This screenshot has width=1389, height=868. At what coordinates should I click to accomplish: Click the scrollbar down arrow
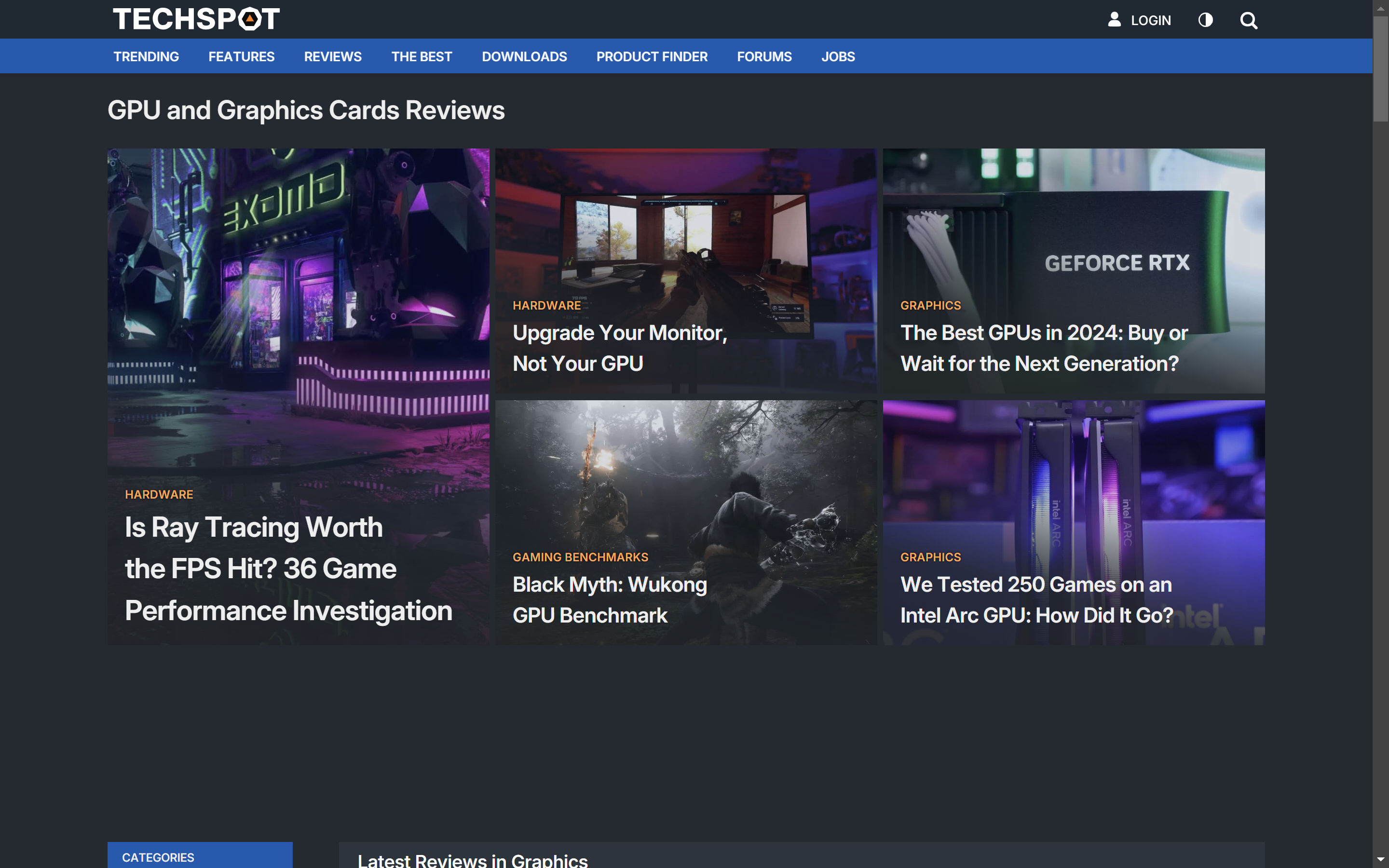pos(1380,860)
